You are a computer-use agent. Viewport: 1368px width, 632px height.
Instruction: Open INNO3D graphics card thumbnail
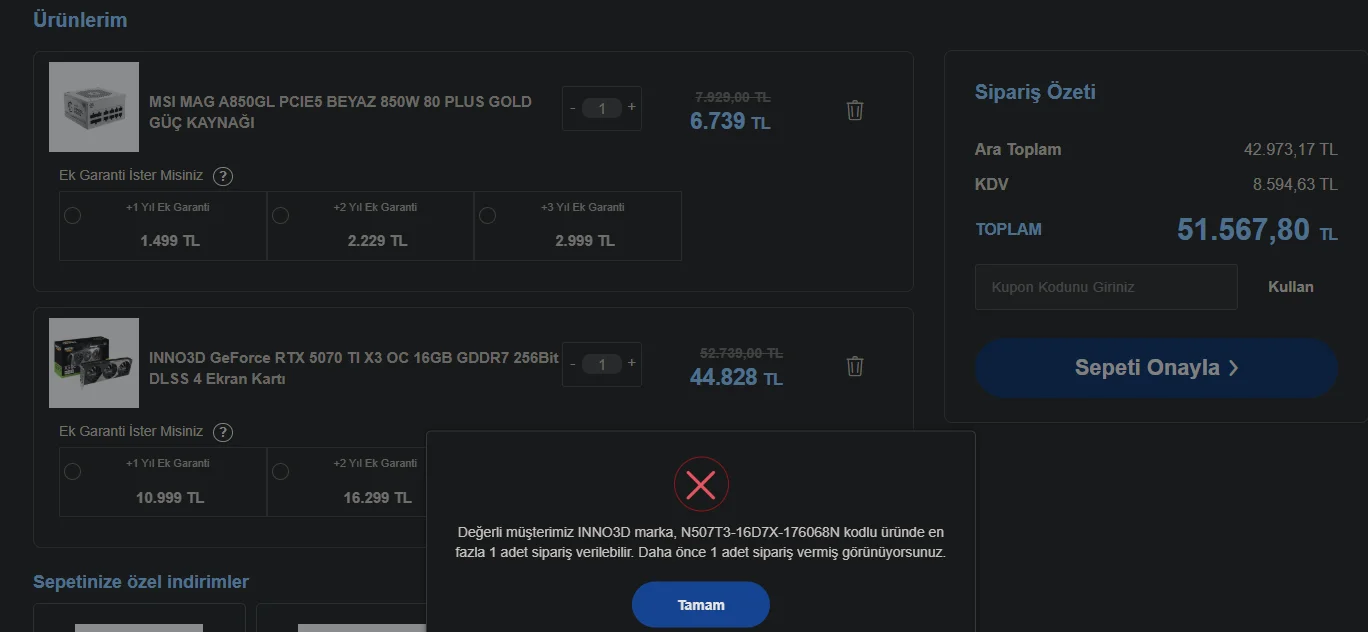(94, 363)
